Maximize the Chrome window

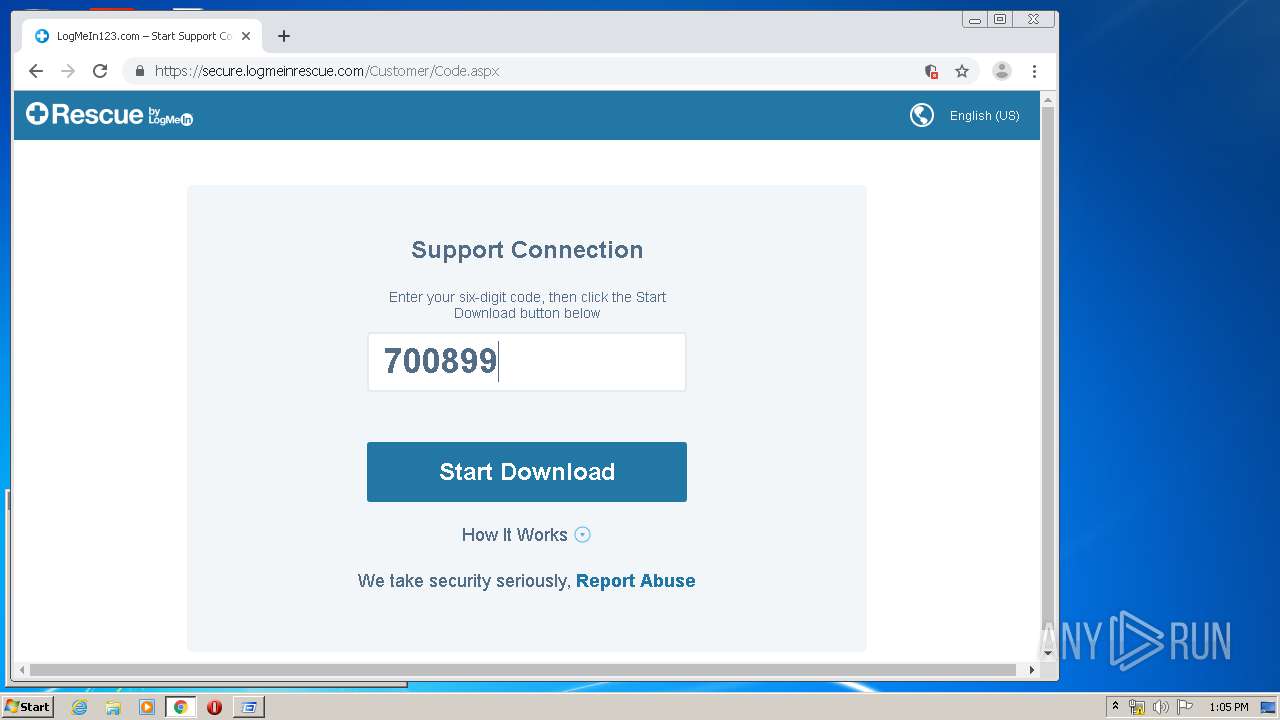click(1000, 19)
